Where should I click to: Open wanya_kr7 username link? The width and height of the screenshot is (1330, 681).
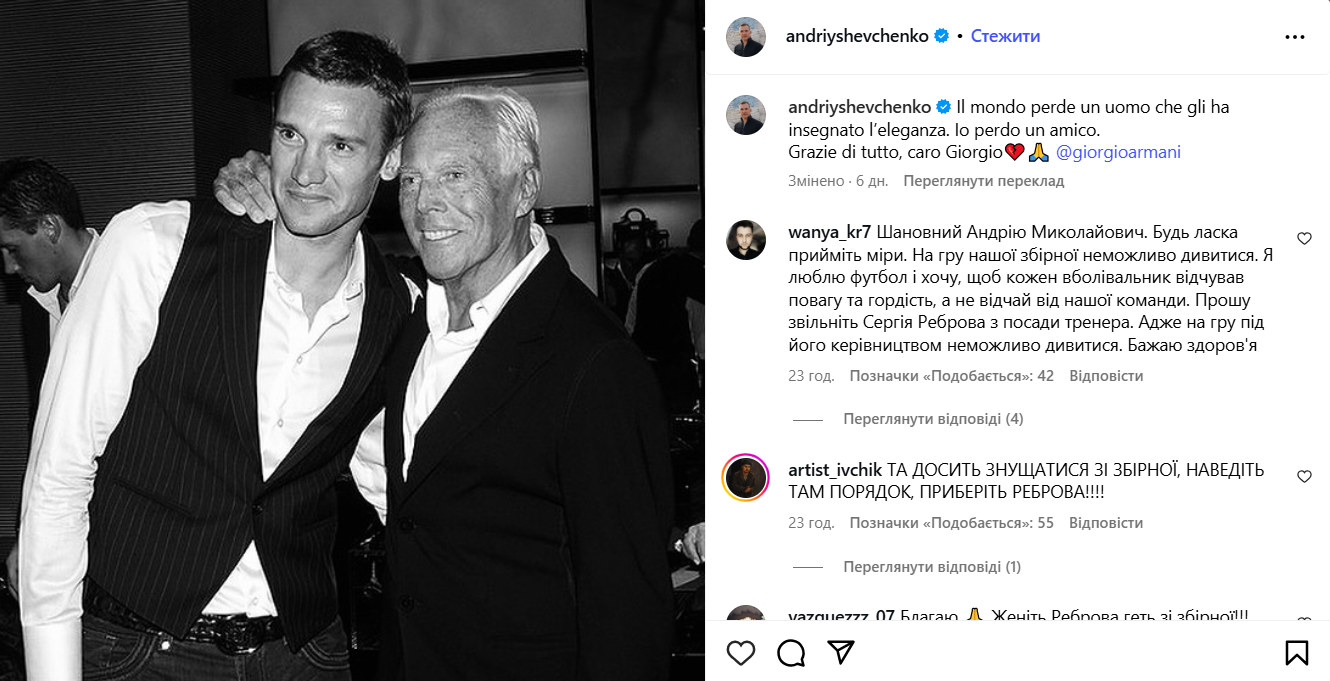click(x=830, y=232)
